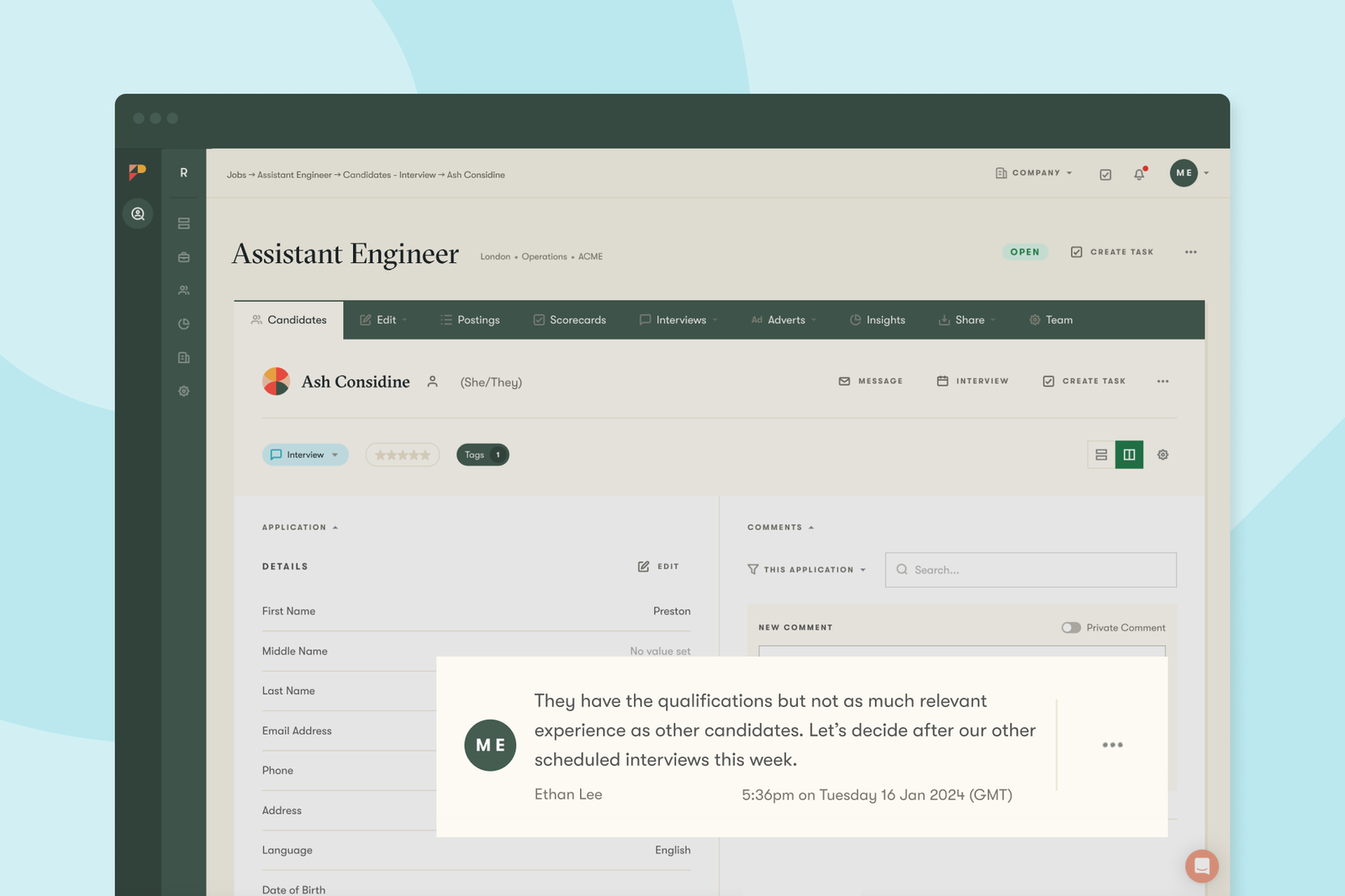This screenshot has width=1345, height=896.
Task: Open the Insights tab
Action: [877, 320]
